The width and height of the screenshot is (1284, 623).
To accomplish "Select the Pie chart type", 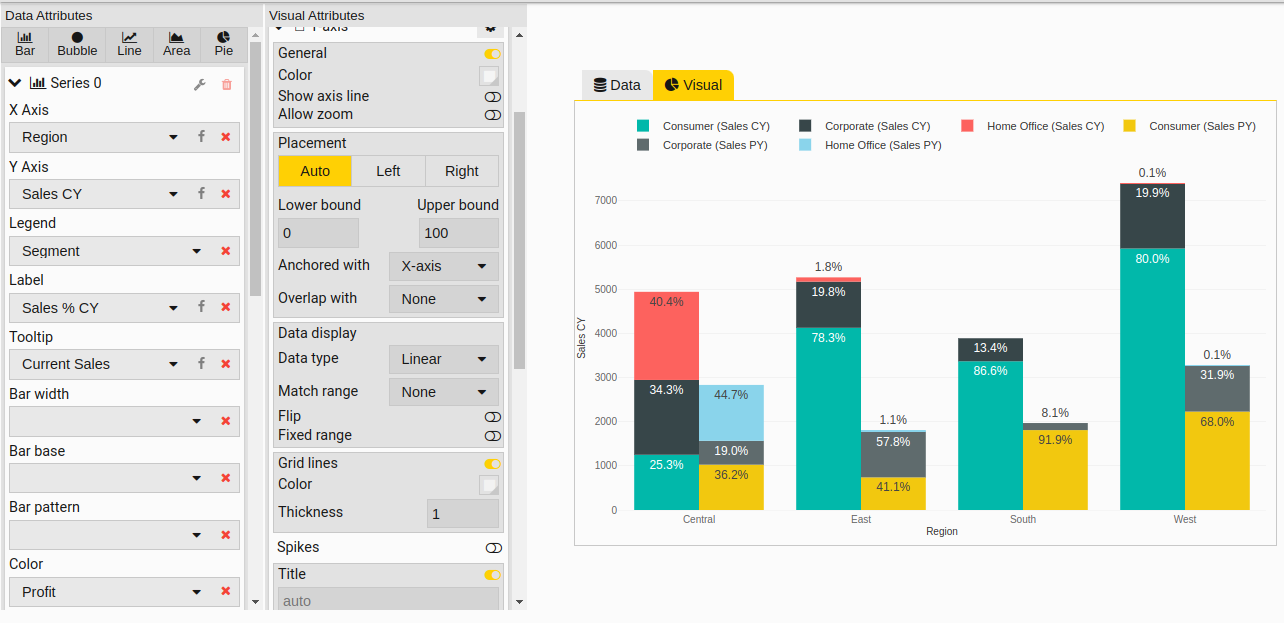I will point(223,42).
